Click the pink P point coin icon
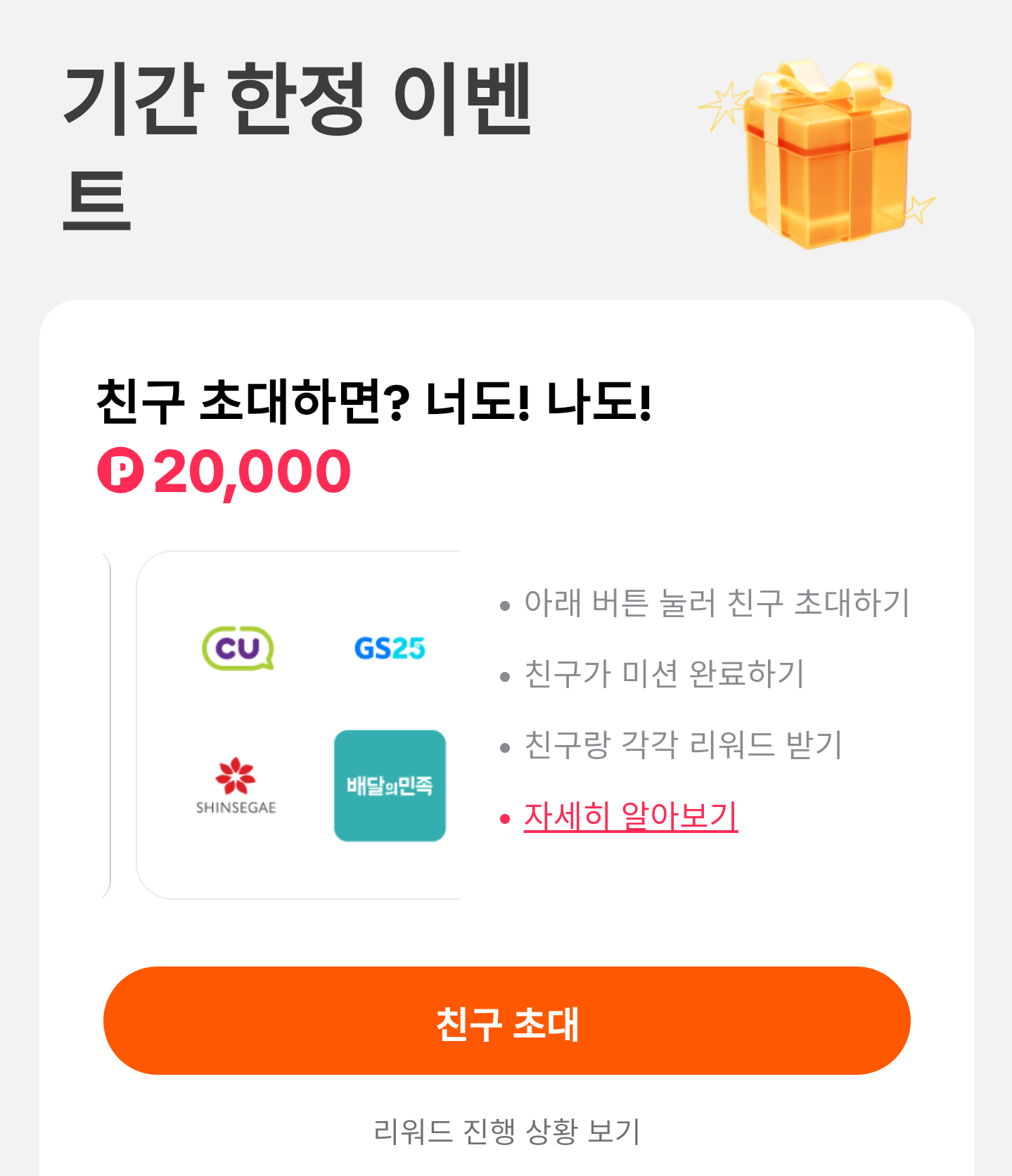1012x1176 pixels. click(120, 470)
